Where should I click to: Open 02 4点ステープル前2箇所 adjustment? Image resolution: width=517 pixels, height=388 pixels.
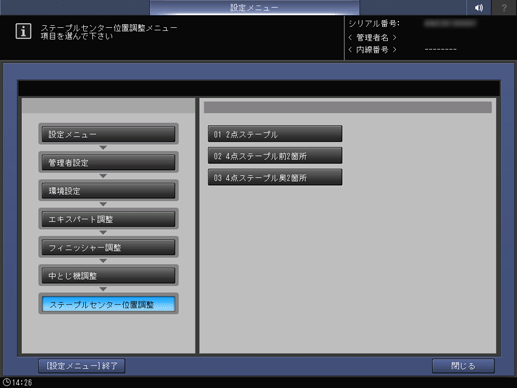[x=275, y=156]
